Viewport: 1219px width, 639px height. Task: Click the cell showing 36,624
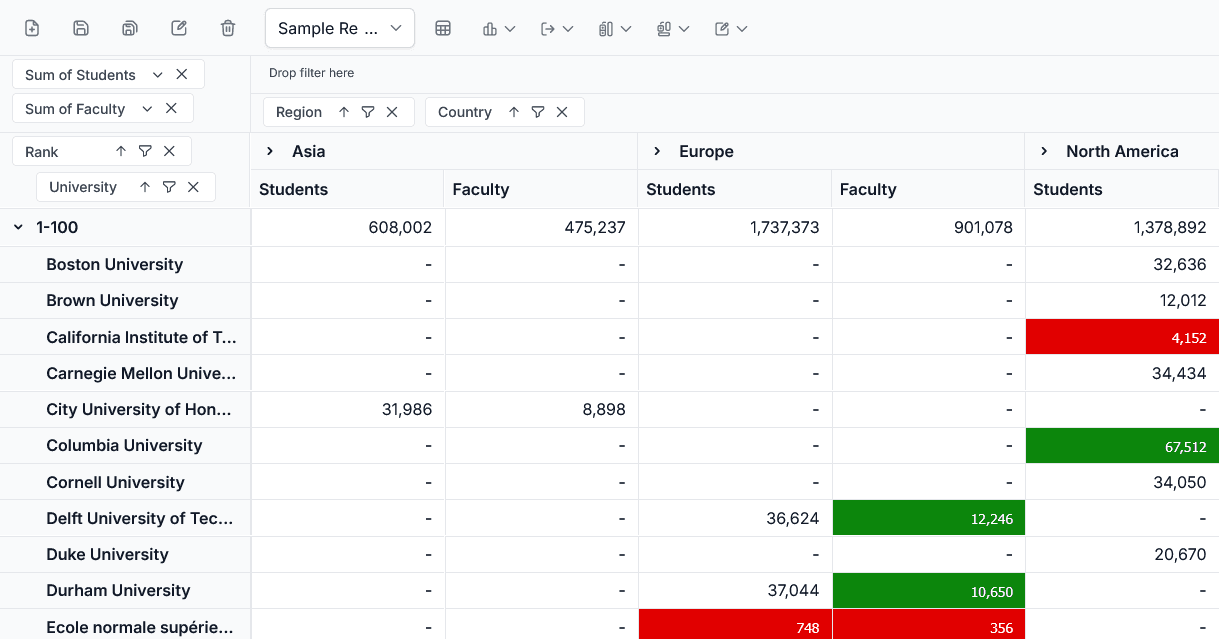735,518
